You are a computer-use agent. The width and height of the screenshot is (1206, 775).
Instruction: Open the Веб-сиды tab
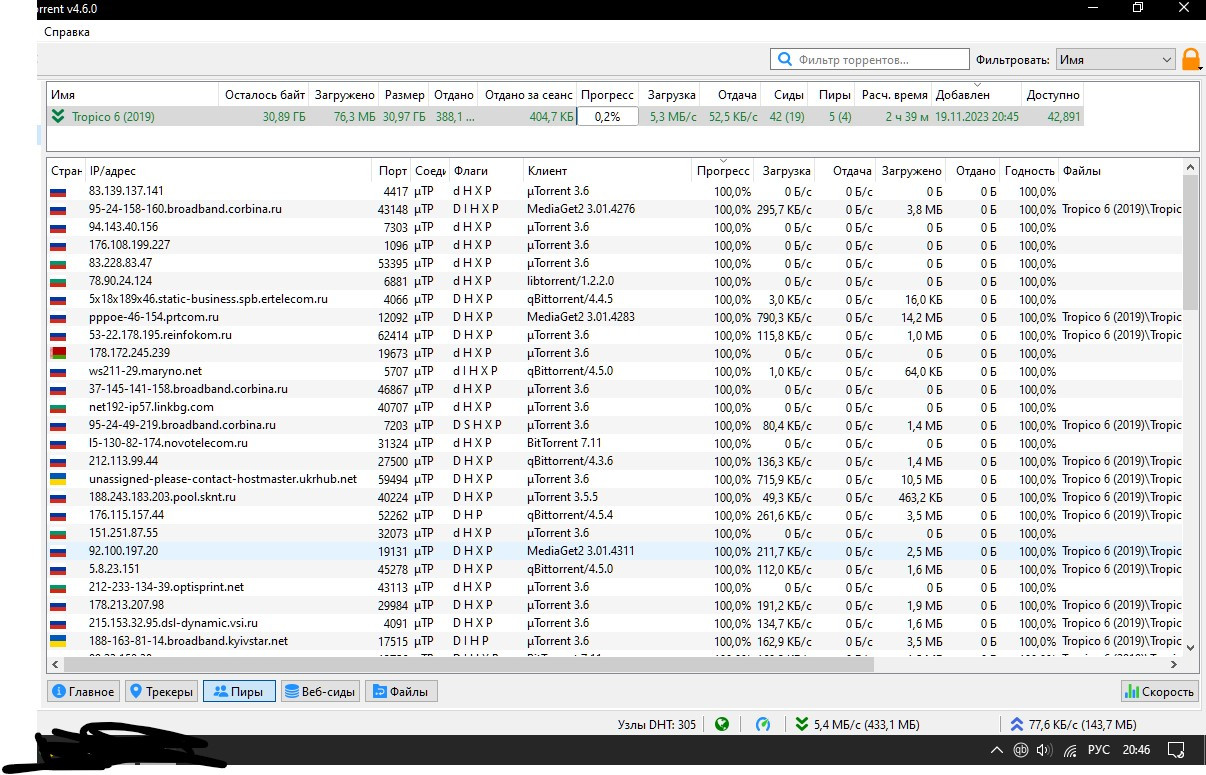click(320, 691)
